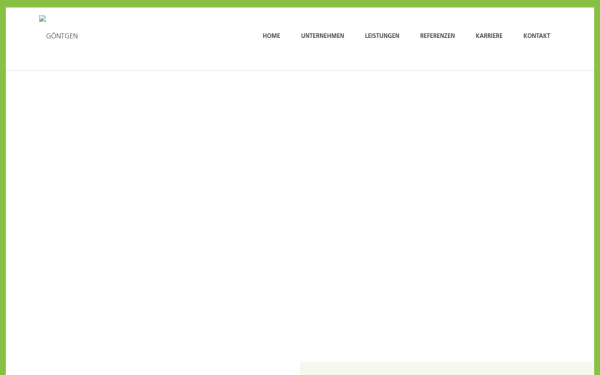Select REFERENZEN in the navigation bar
The width and height of the screenshot is (600, 375).
(437, 36)
